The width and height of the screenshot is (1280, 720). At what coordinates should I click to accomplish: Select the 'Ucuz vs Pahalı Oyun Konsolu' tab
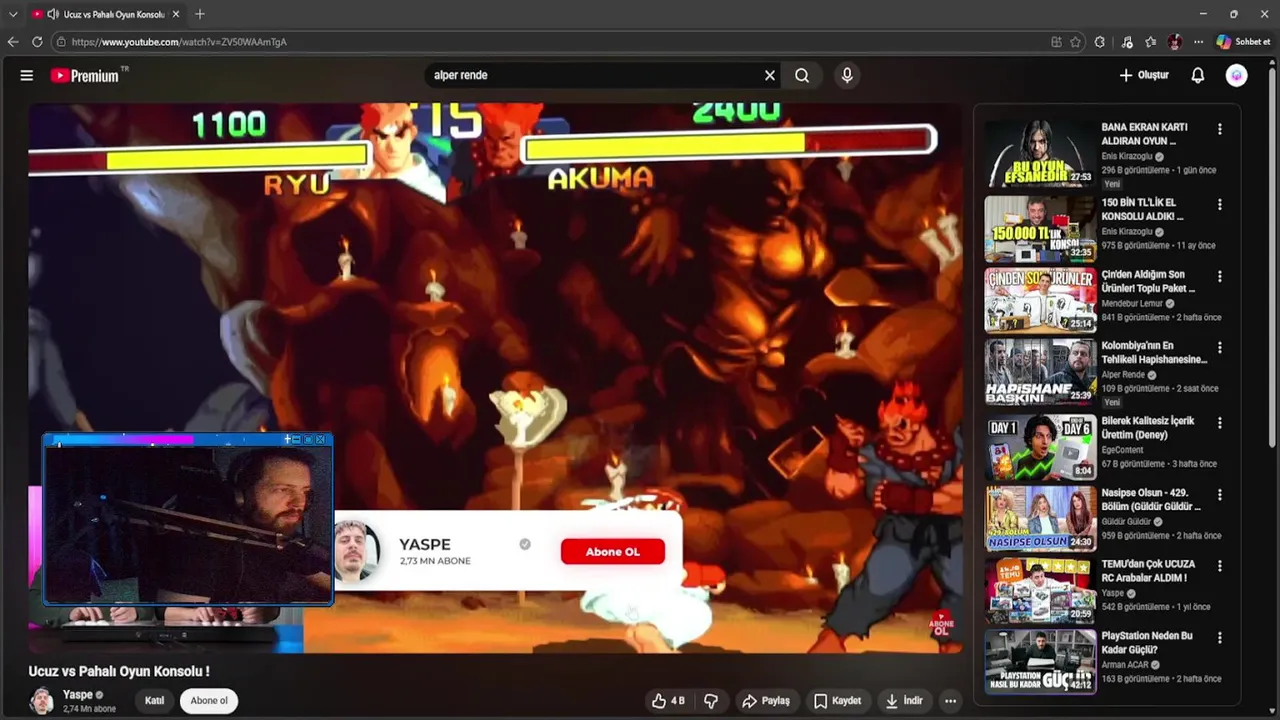pyautogui.click(x=105, y=14)
